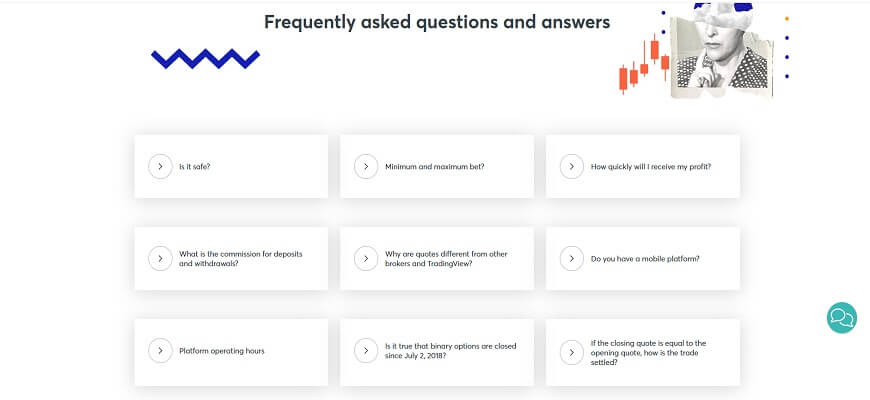Open chevron next to quotes differ from TradingView
The width and height of the screenshot is (870, 400).
[x=366, y=259]
